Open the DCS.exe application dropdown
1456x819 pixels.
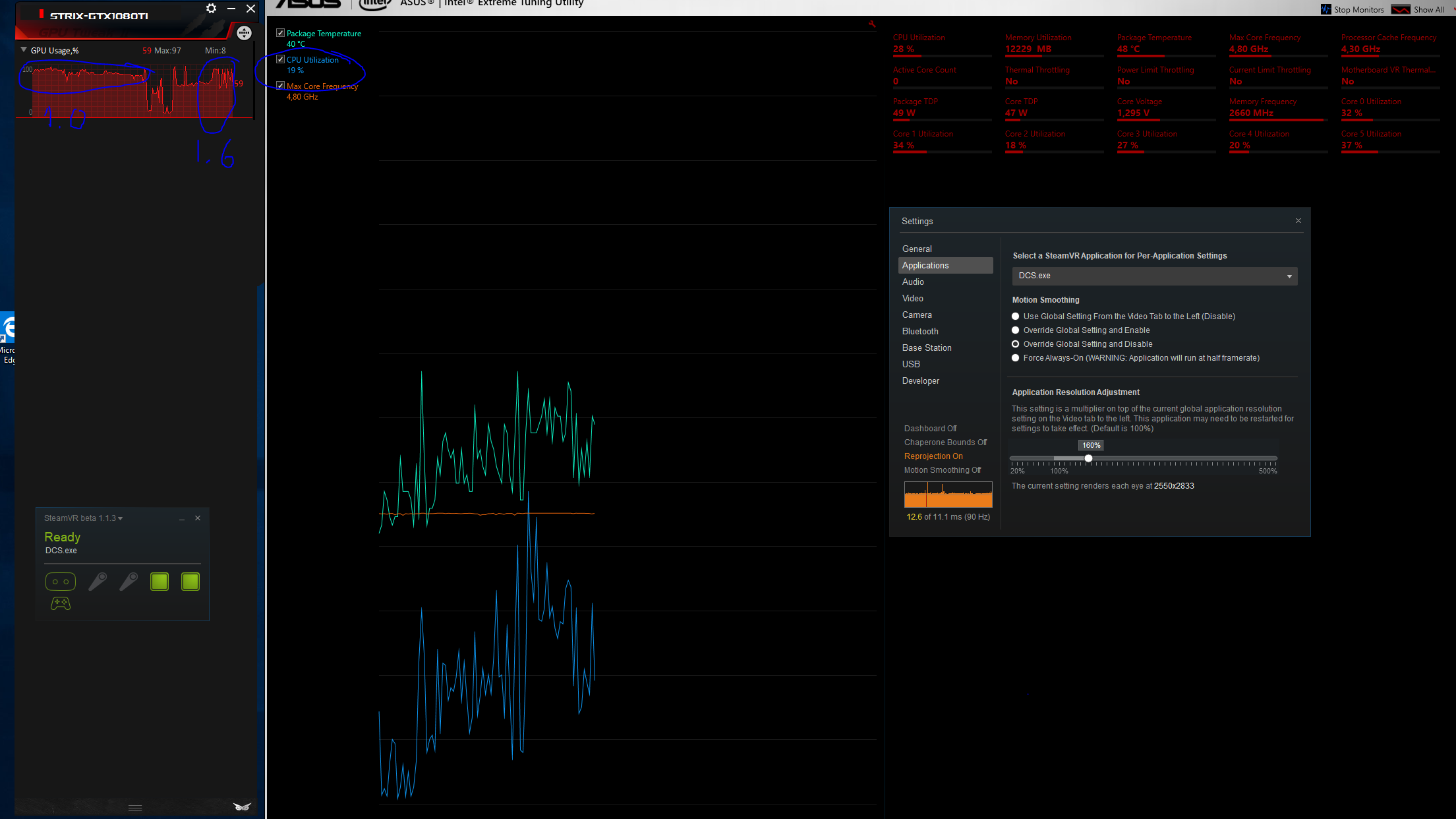pyautogui.click(x=1155, y=276)
